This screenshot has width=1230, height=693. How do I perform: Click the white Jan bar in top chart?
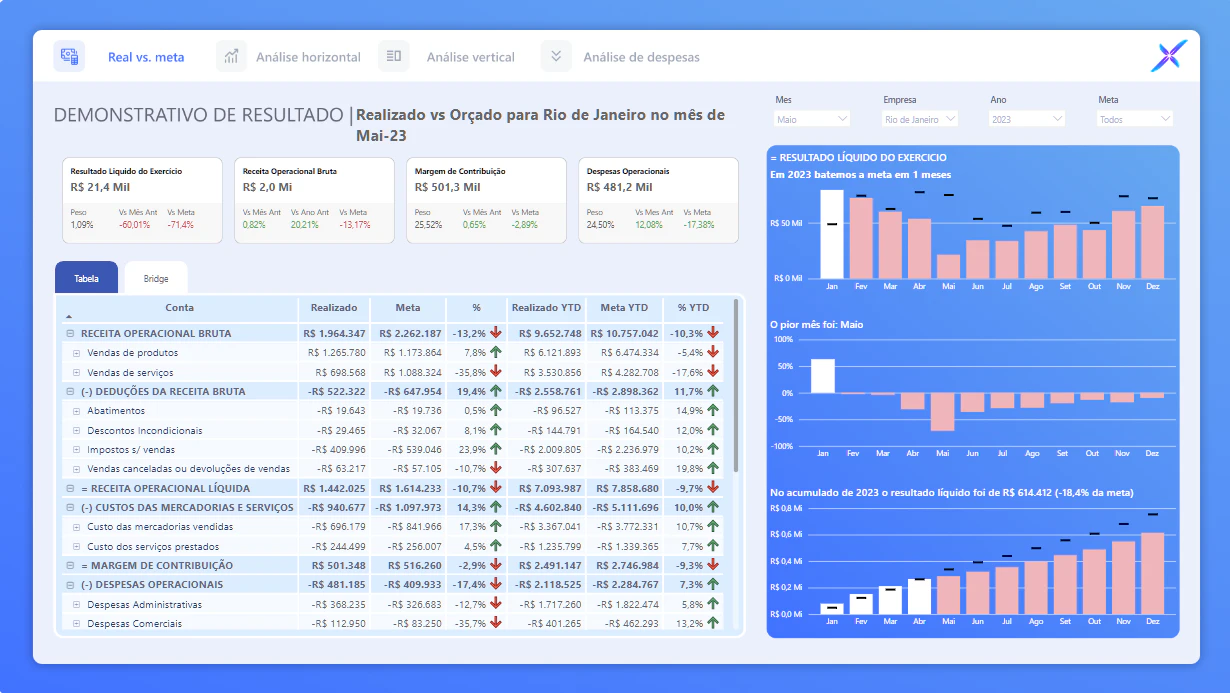(x=832, y=234)
